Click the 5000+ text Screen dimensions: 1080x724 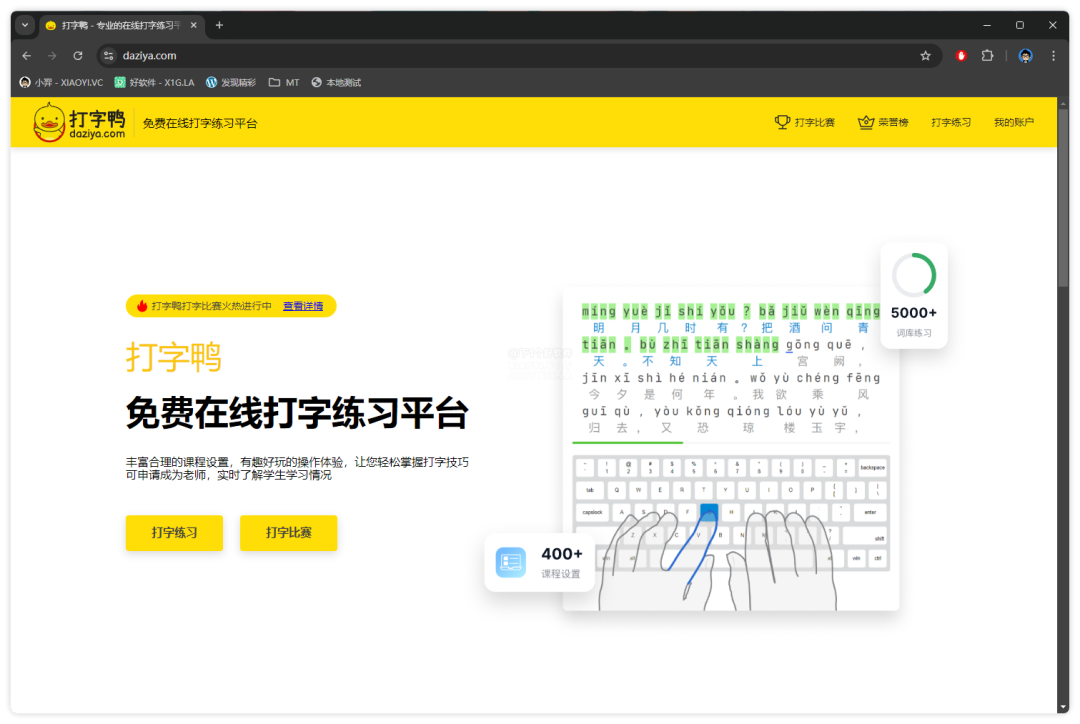tap(914, 313)
